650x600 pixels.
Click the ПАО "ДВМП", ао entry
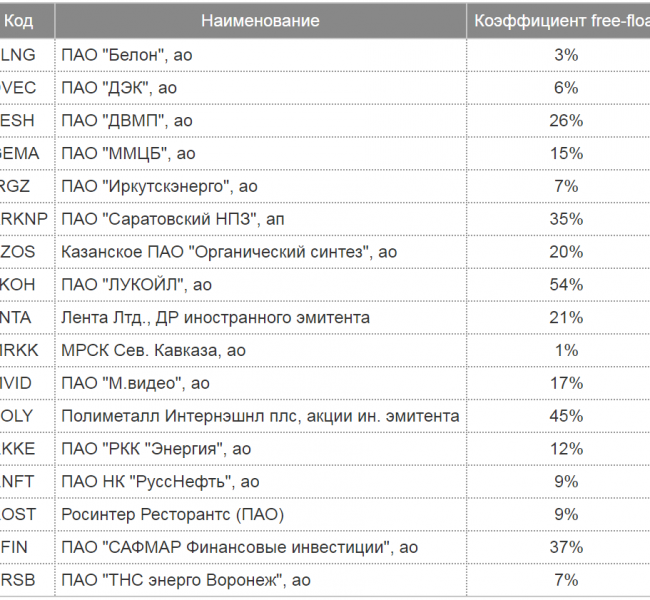[127, 120]
